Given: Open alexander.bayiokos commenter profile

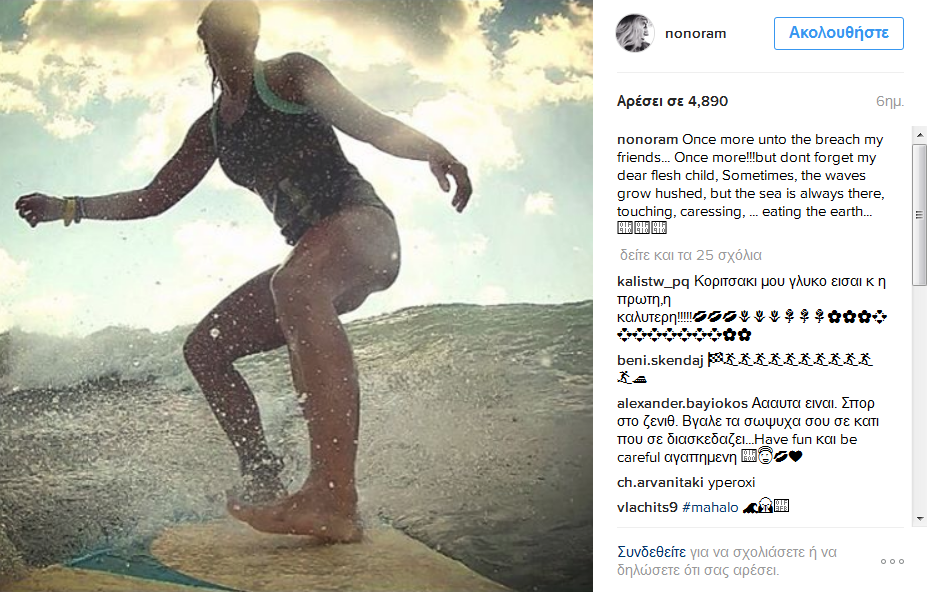Looking at the screenshot, I should pos(682,403).
